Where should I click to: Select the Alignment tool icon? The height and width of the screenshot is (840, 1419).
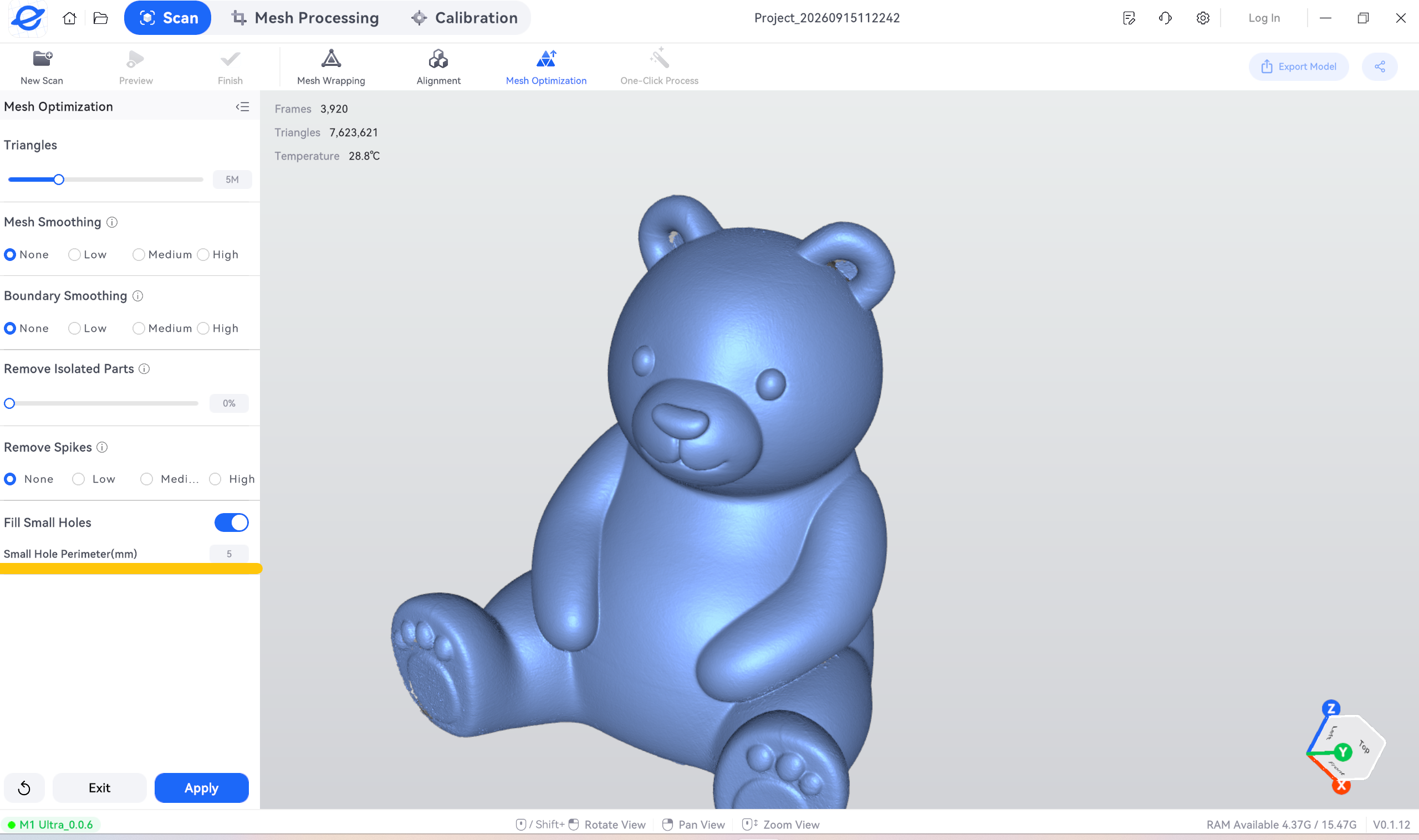click(438, 59)
